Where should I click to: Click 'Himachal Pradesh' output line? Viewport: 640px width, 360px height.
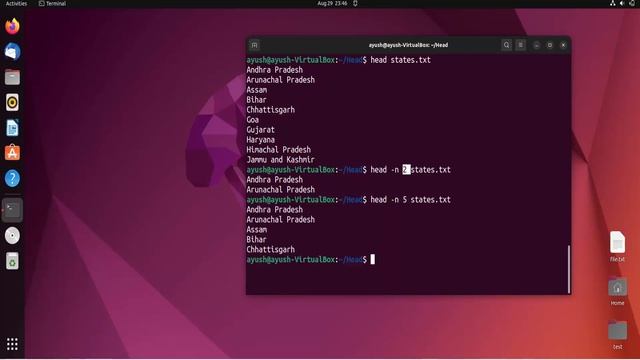(278, 150)
